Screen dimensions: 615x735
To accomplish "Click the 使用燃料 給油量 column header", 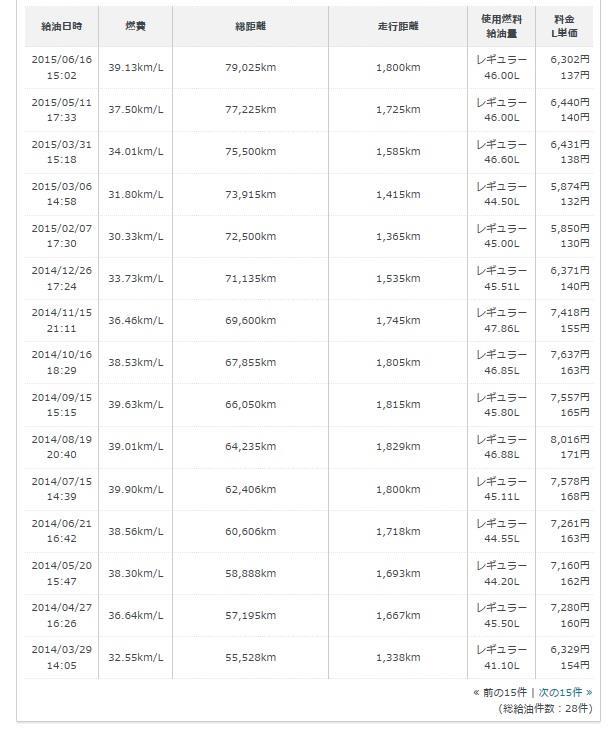I will [501, 26].
